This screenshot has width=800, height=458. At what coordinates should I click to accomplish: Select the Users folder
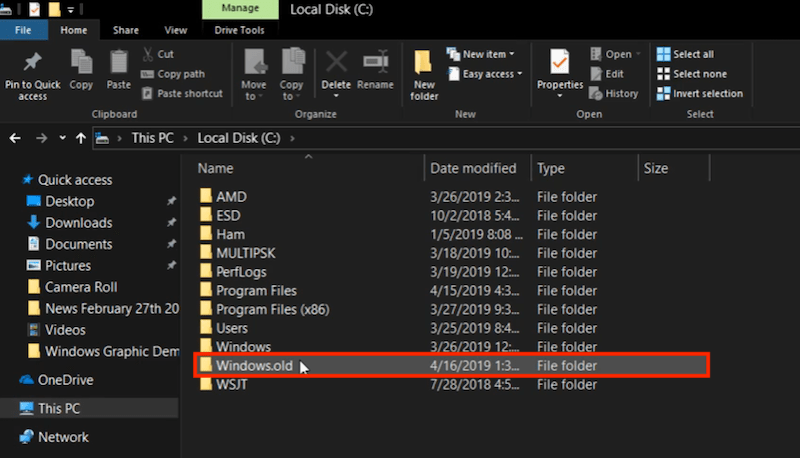click(232, 328)
